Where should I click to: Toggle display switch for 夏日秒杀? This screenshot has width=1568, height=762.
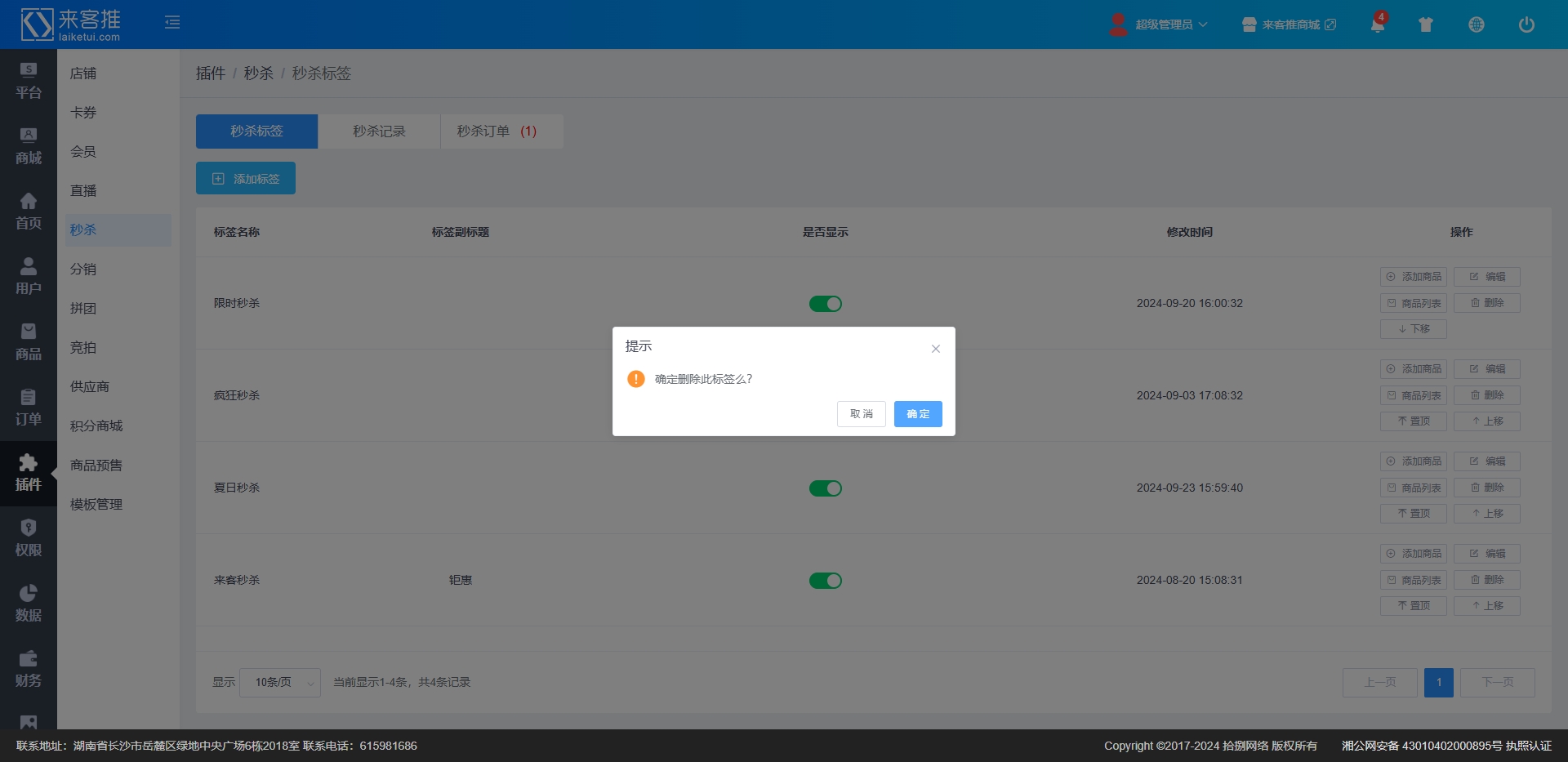[825, 488]
